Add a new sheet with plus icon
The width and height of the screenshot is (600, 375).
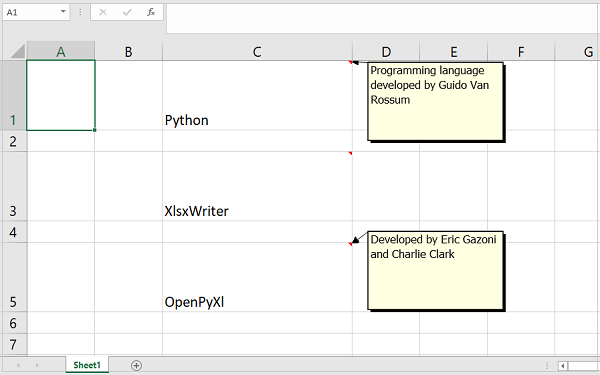[136, 365]
